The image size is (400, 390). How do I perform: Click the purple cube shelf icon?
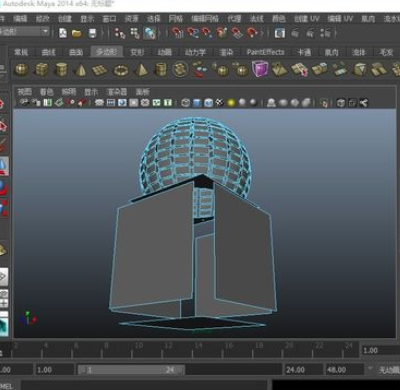[260, 69]
